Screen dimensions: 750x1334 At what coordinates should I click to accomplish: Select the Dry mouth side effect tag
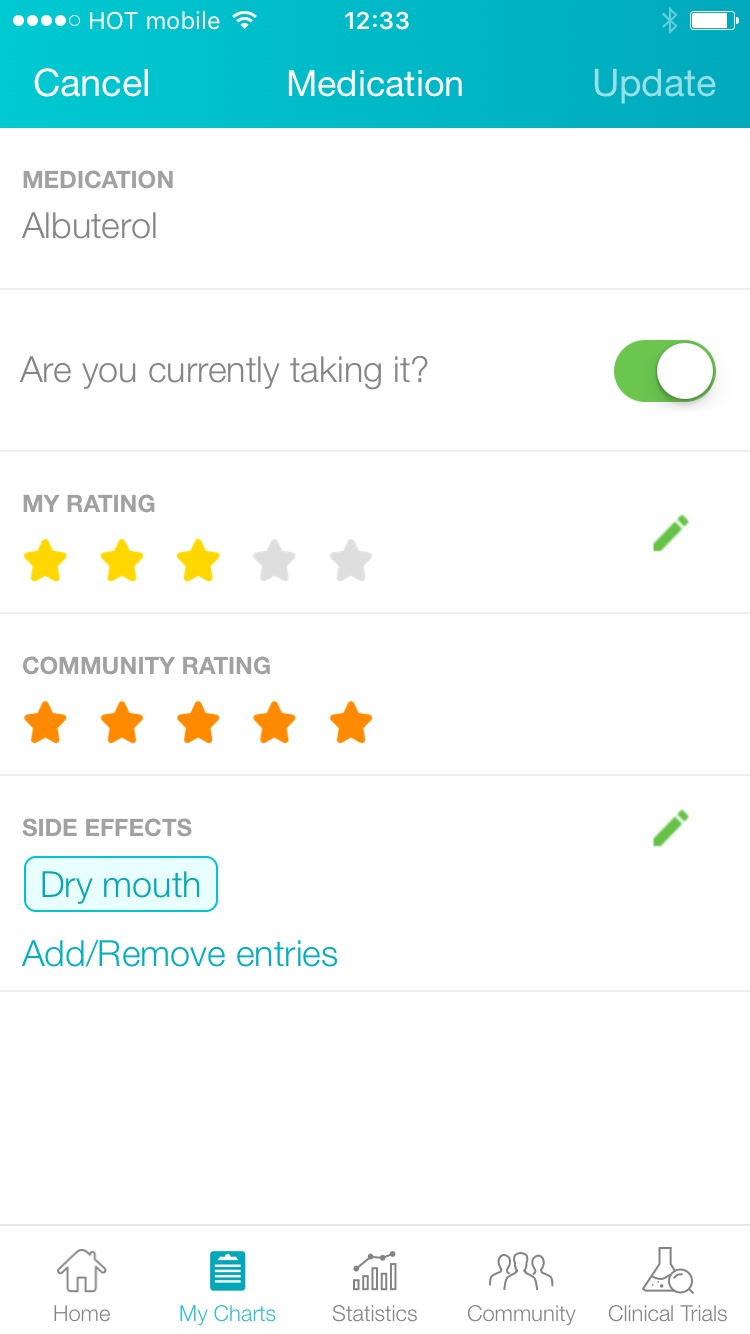pyautogui.click(x=121, y=885)
